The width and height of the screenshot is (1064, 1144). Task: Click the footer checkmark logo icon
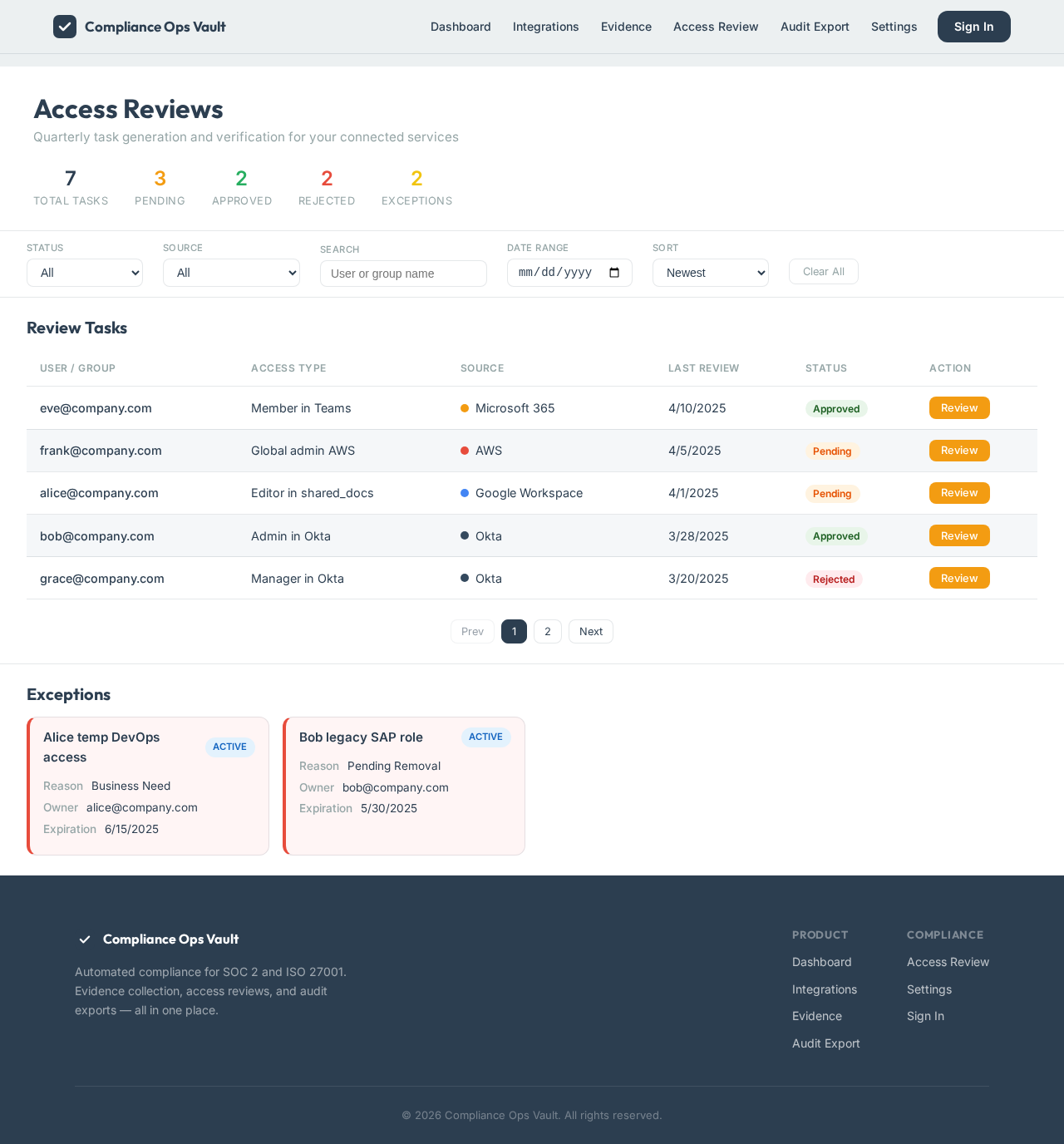[85, 939]
